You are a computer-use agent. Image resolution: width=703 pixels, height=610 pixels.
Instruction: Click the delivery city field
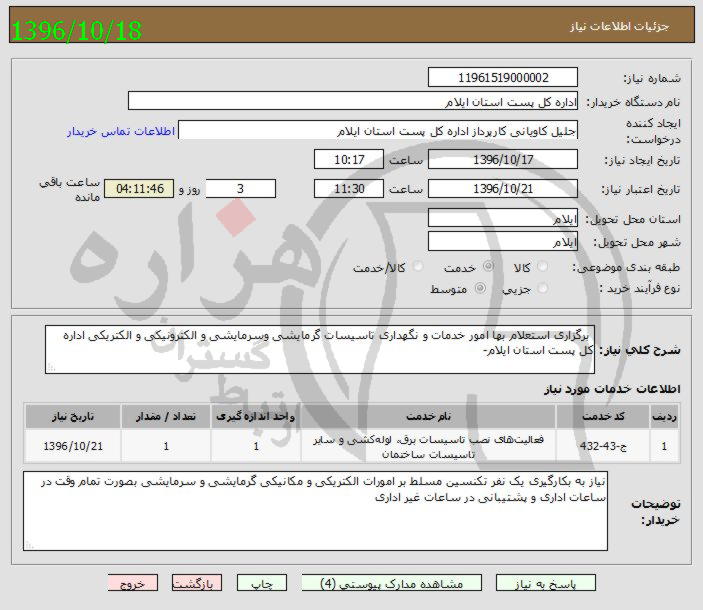pyautogui.click(x=503, y=242)
